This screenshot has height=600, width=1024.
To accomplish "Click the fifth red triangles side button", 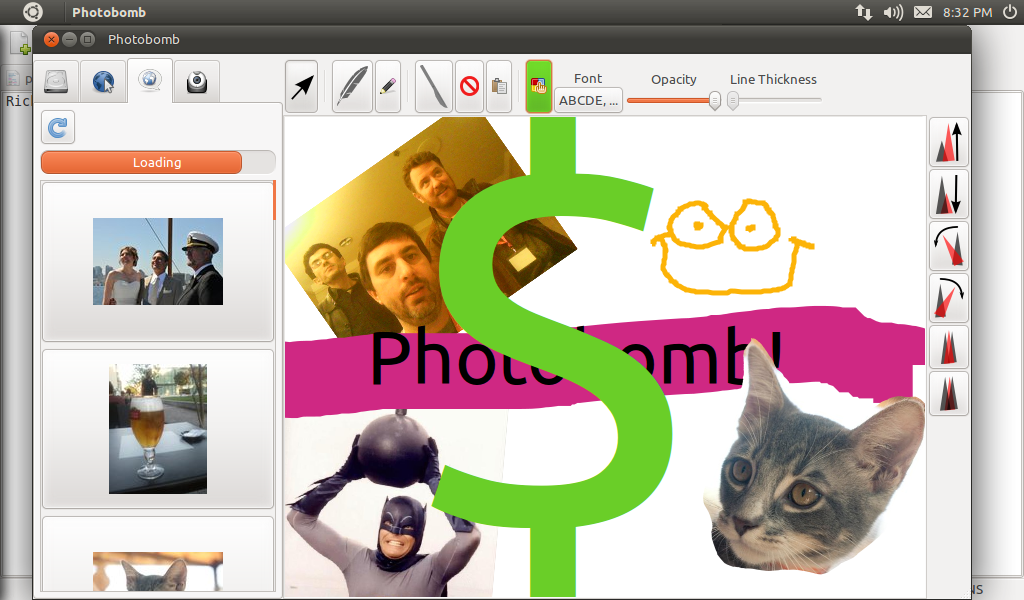I will click(x=949, y=347).
